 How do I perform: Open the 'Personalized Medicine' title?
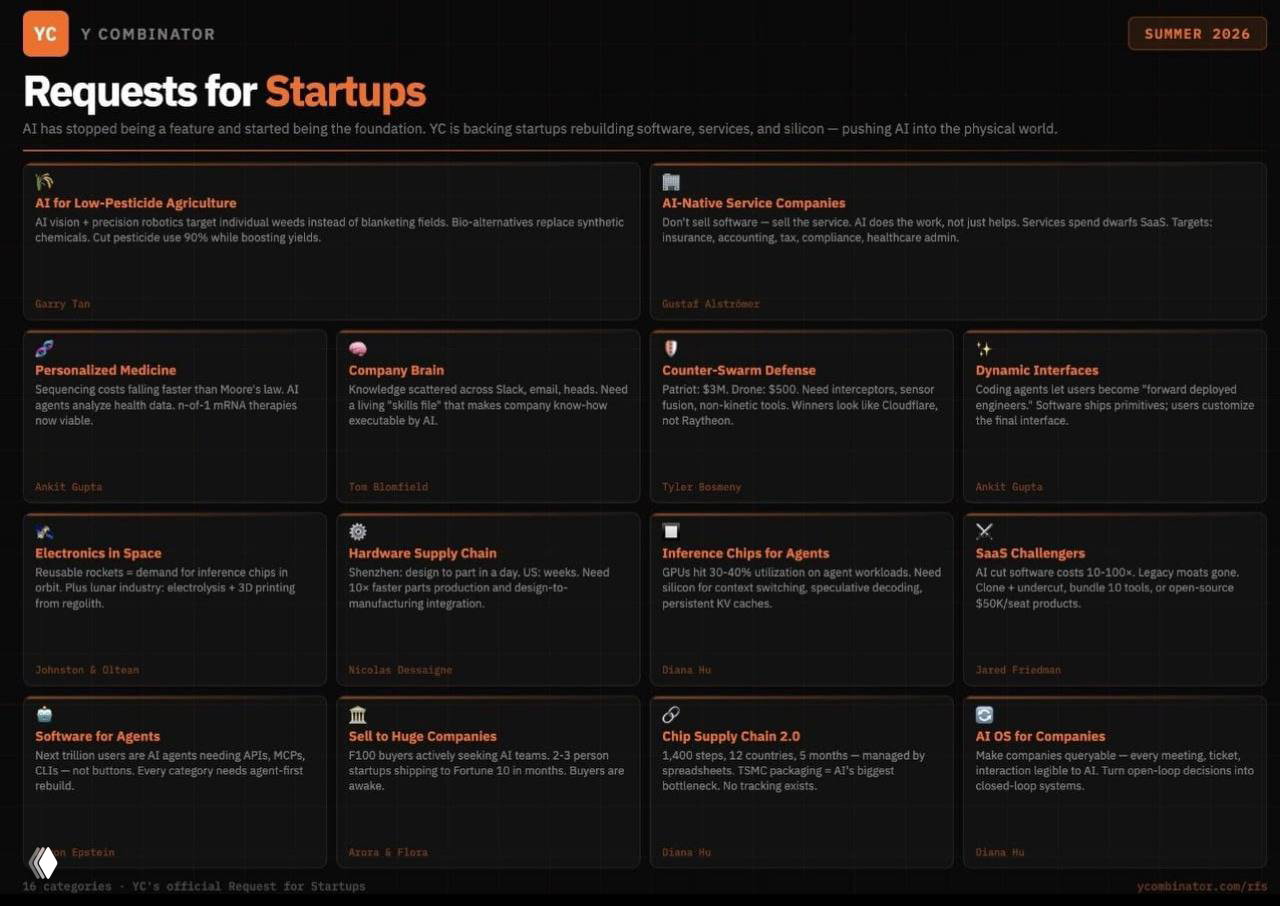[106, 370]
